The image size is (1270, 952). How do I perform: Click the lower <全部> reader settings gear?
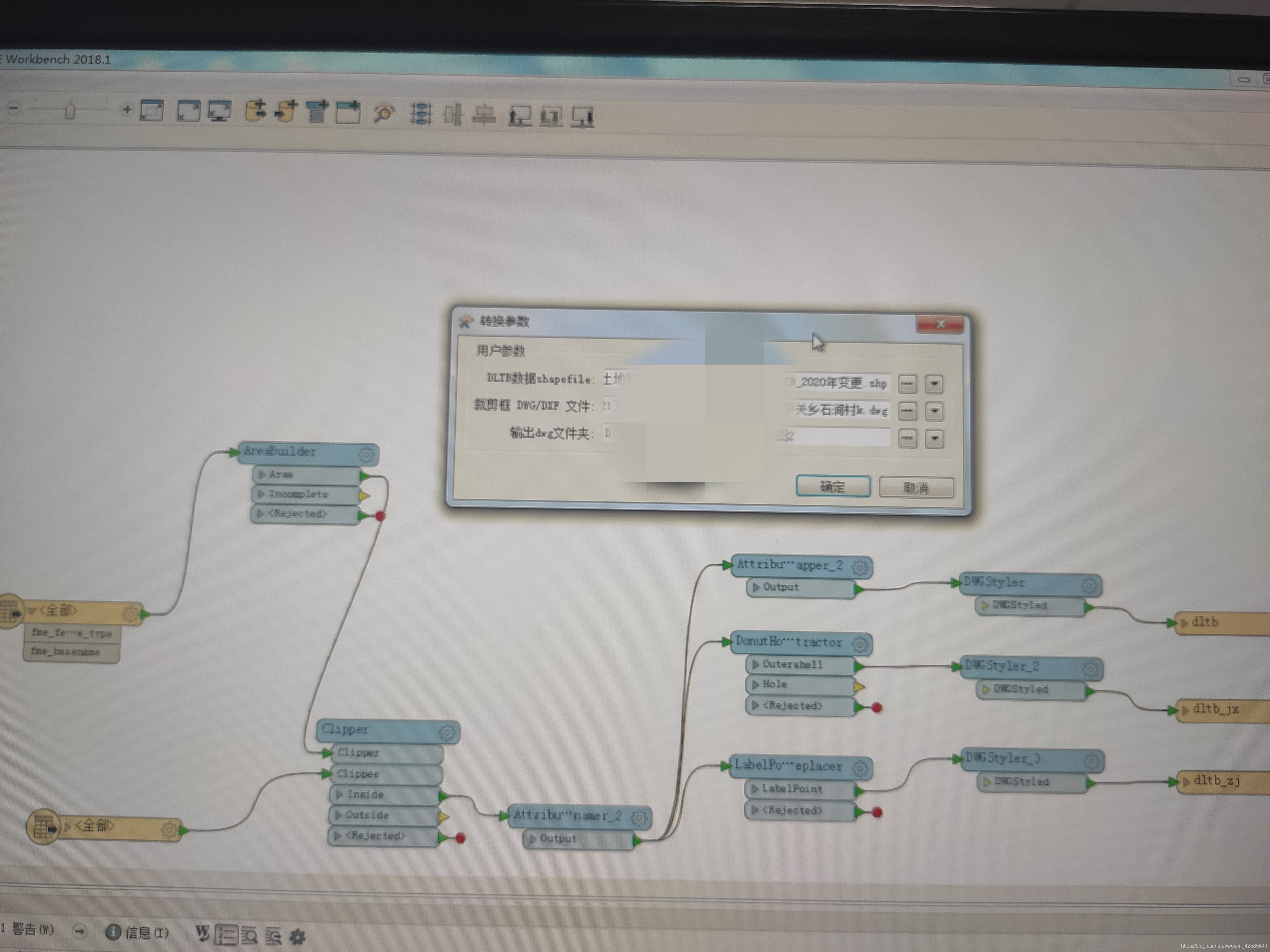[x=169, y=830]
